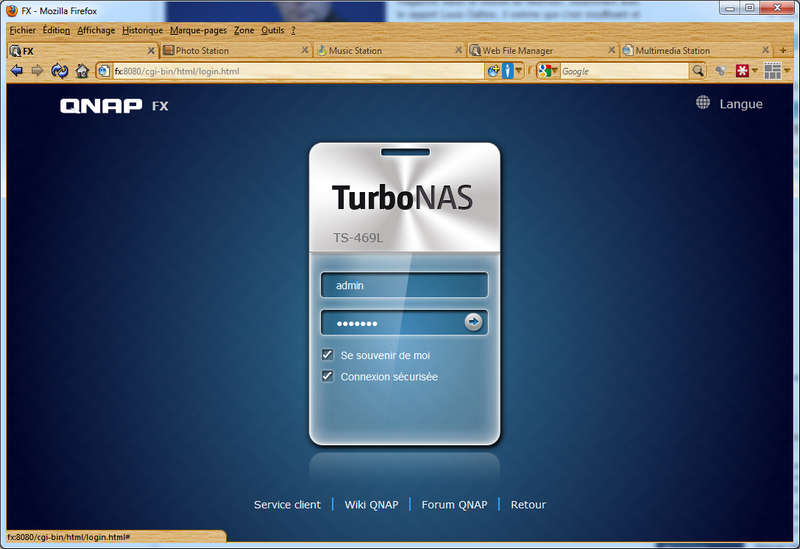Click the URL address bar

(x=298, y=71)
